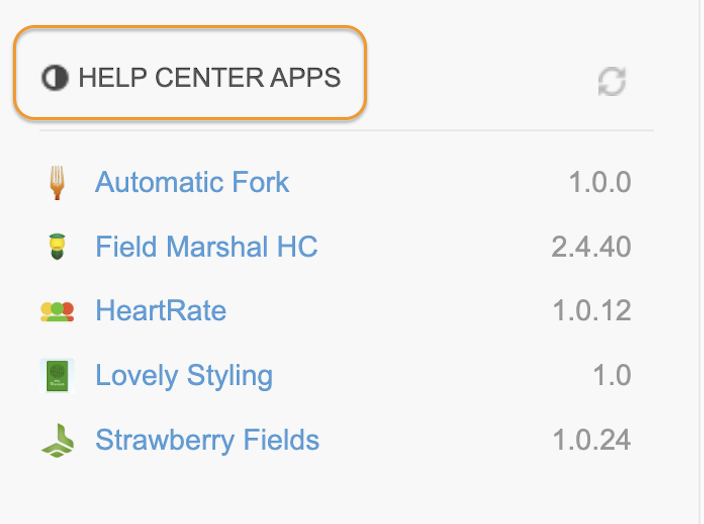
Task: Click the HeartRate people icon
Action: pos(57,311)
